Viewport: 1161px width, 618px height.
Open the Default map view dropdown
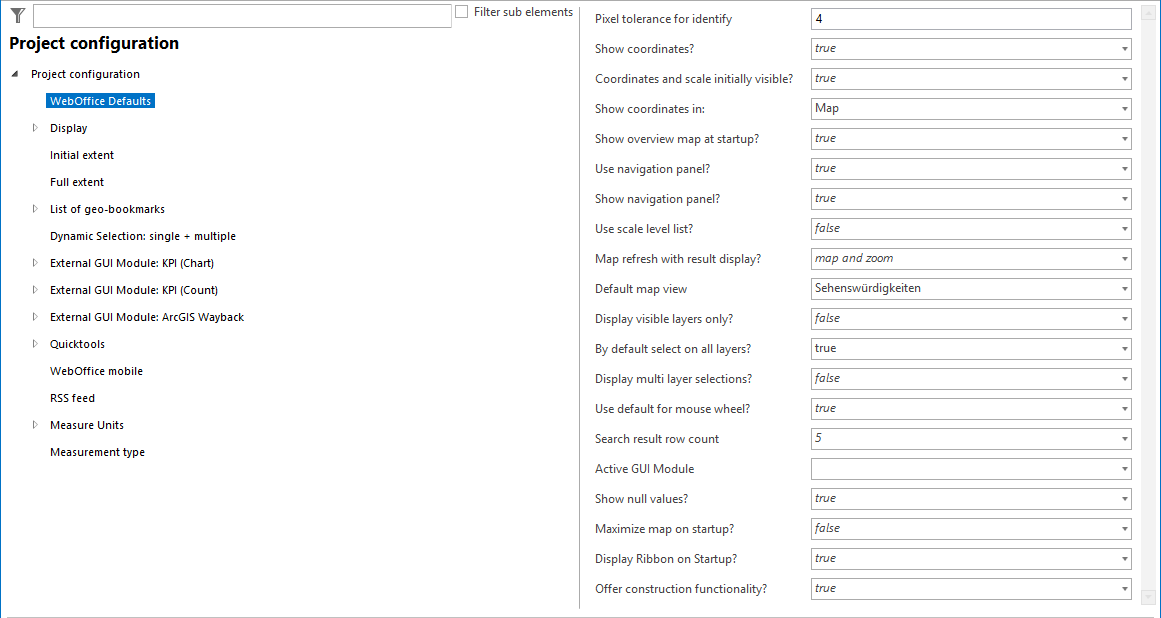point(1124,288)
